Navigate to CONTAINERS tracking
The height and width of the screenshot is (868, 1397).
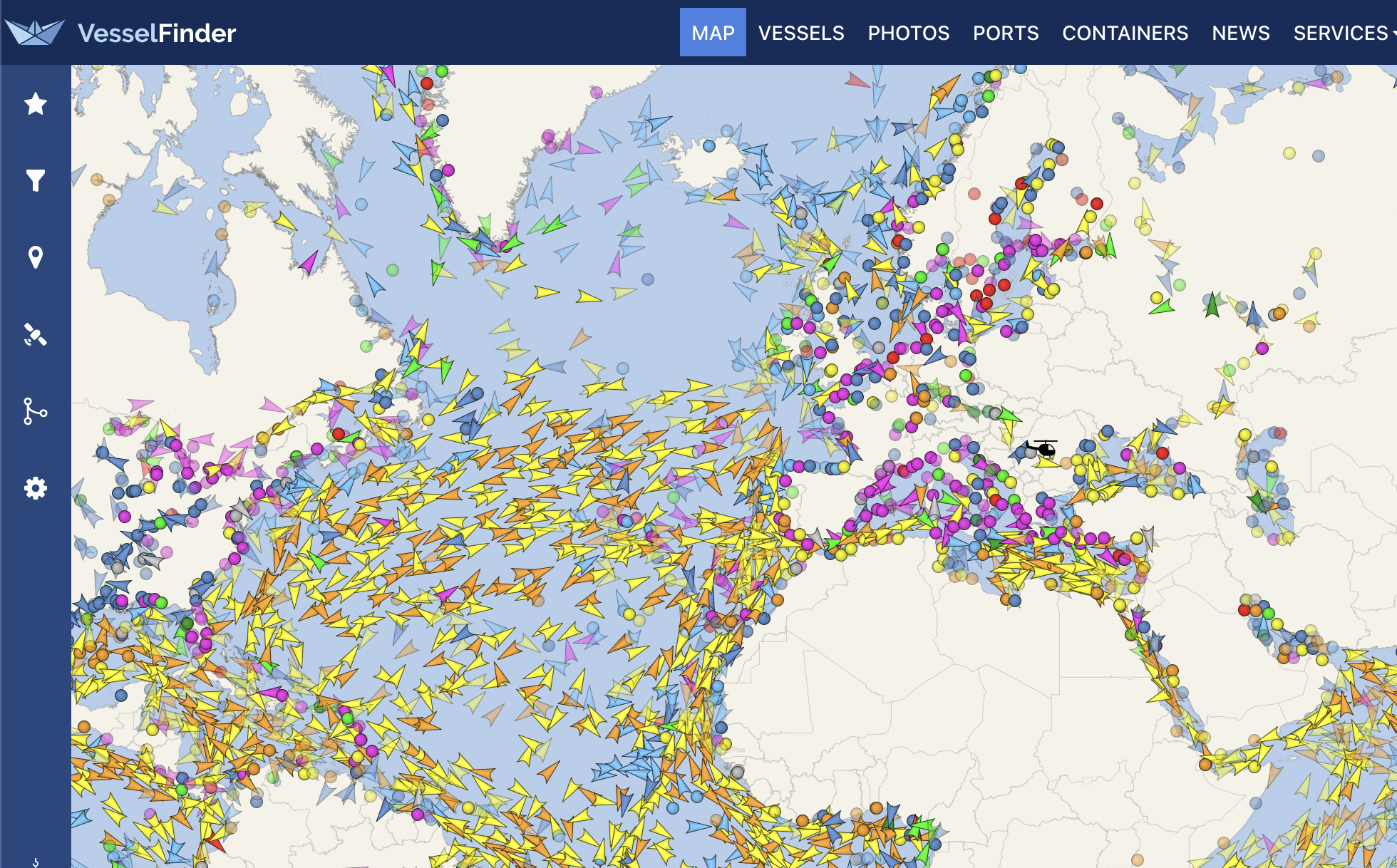(x=1125, y=33)
